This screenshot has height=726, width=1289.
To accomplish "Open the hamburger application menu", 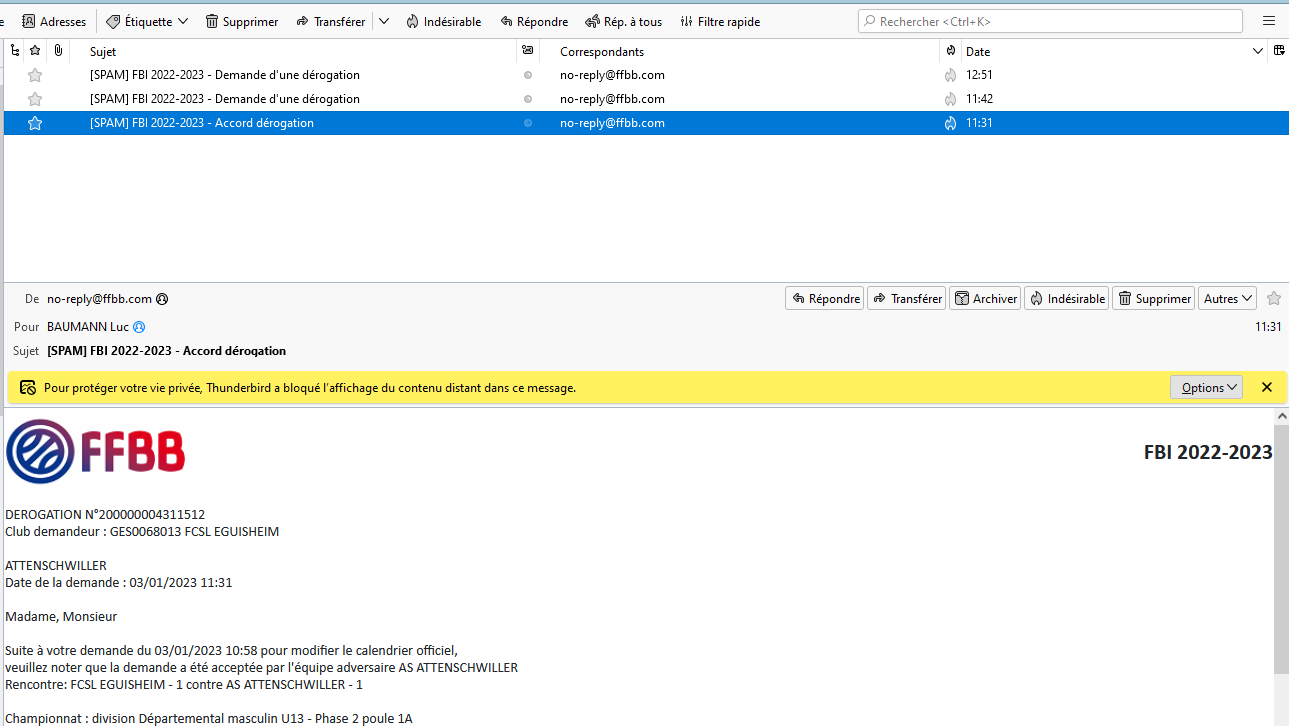I will point(1268,21).
